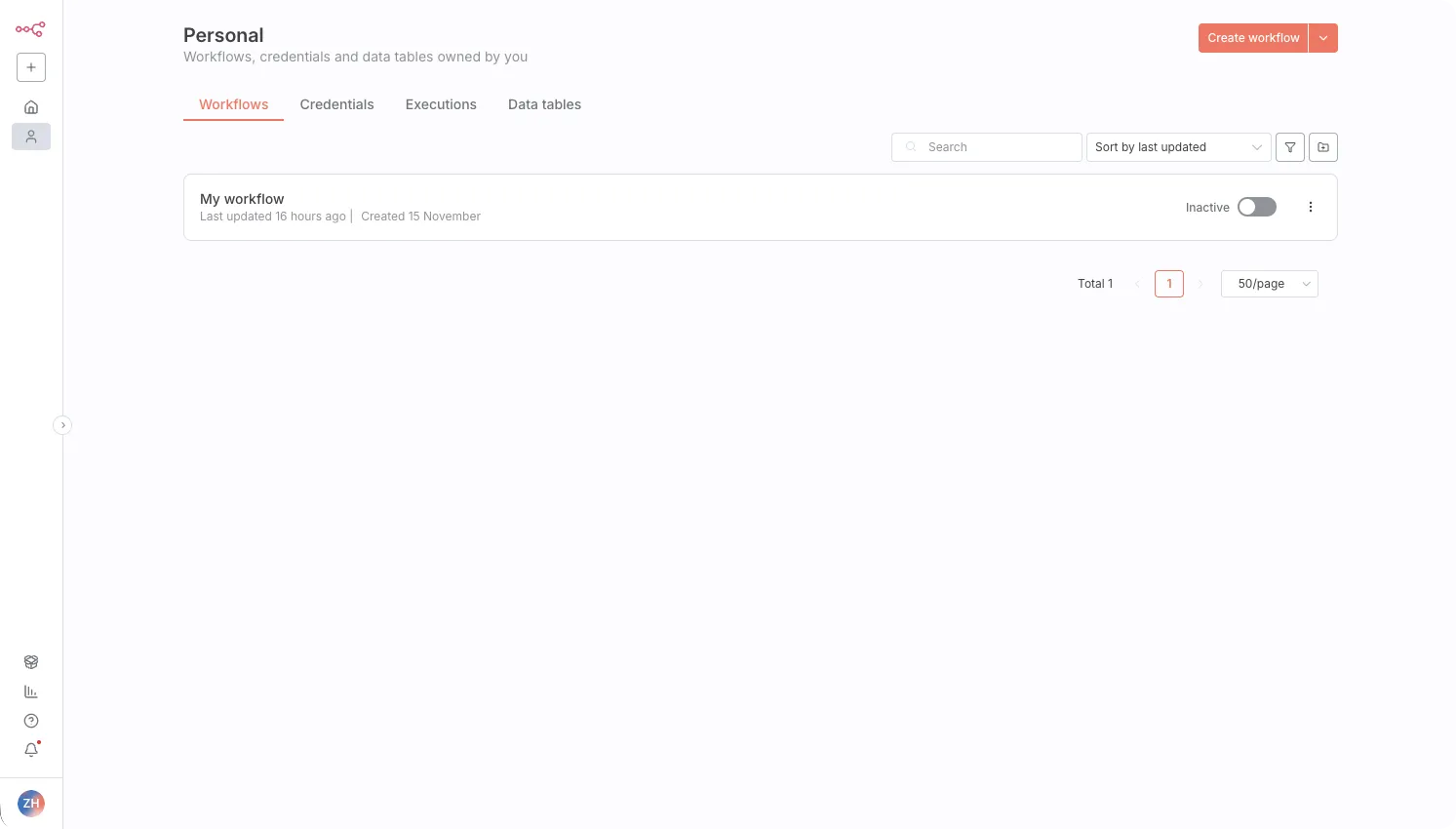
Task: Expand the sidebar with chevron handle
Action: [x=62, y=425]
